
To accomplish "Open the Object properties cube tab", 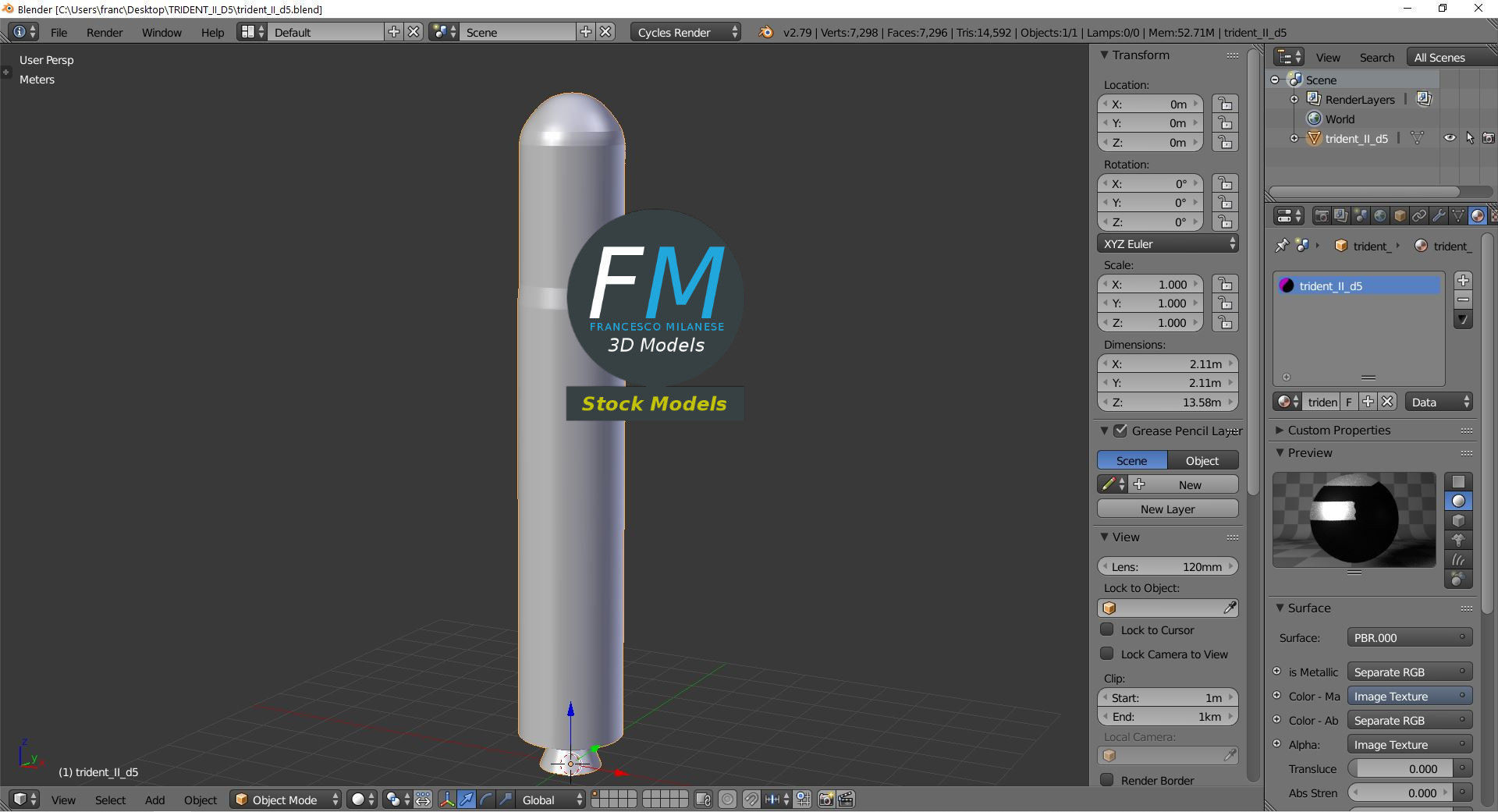I will point(1400,216).
